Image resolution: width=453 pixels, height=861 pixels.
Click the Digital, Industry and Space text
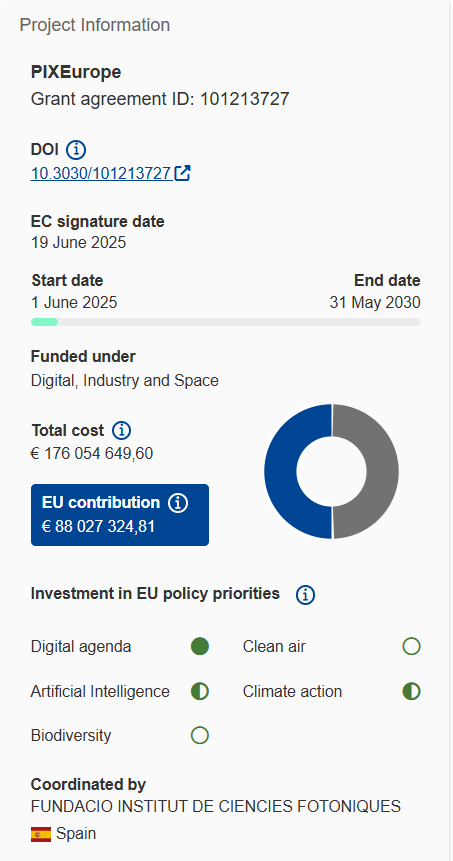tap(125, 381)
